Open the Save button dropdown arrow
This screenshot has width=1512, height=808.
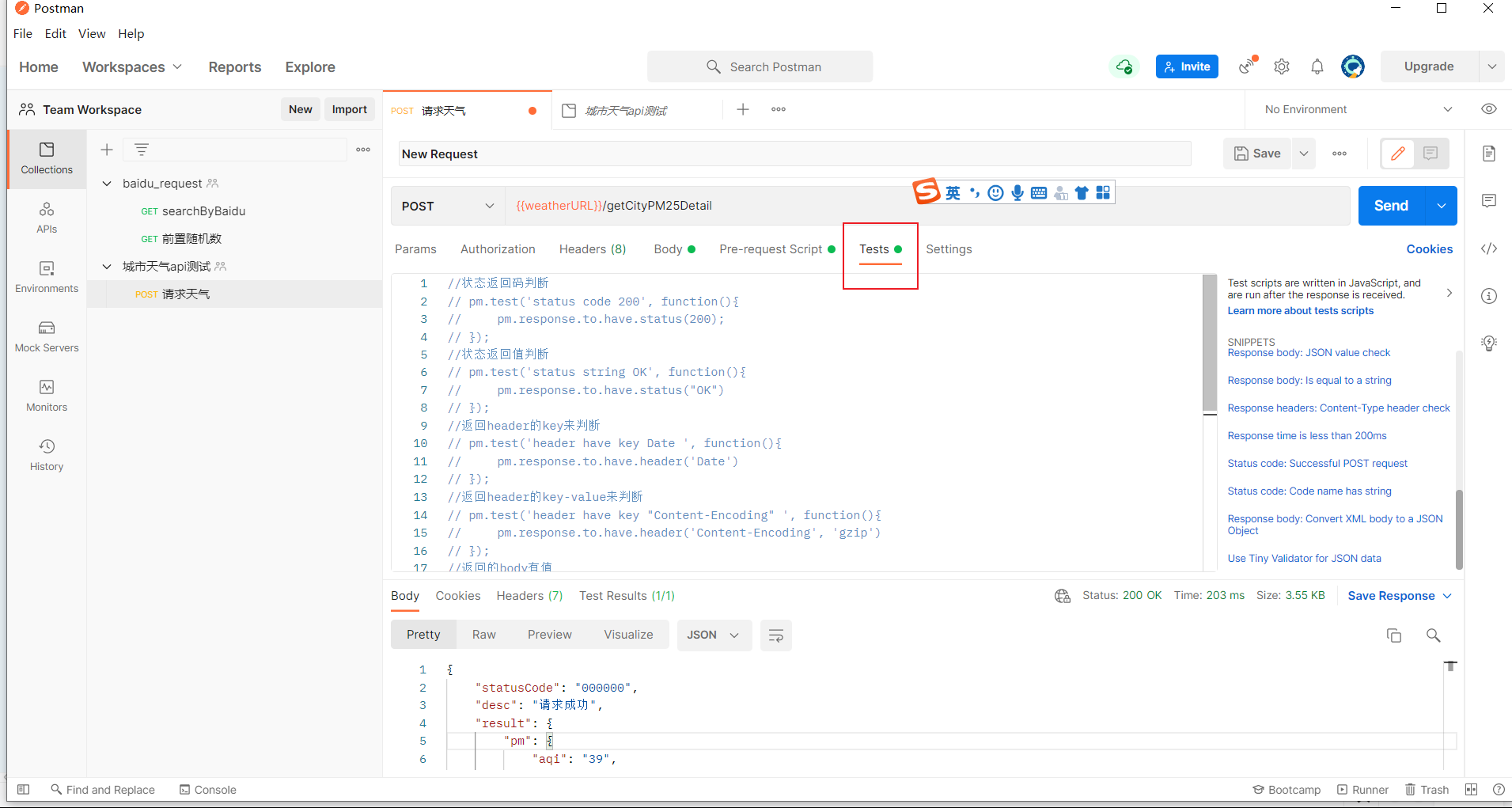[x=1304, y=154]
